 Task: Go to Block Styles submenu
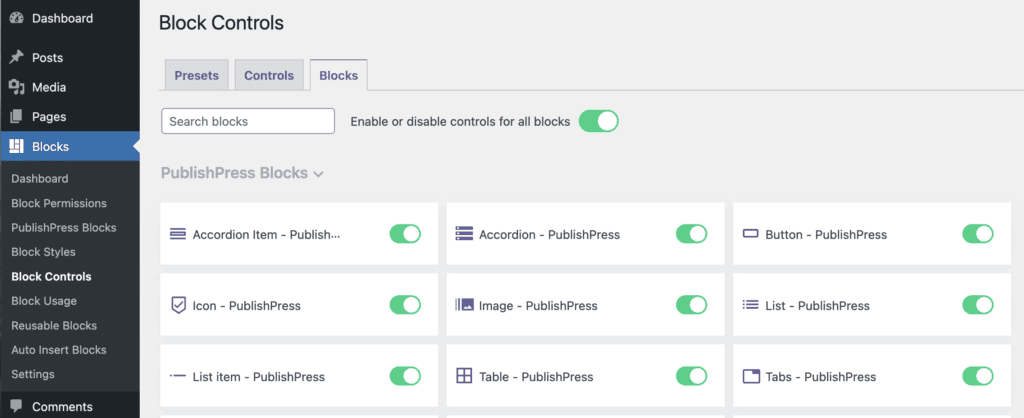coord(43,251)
